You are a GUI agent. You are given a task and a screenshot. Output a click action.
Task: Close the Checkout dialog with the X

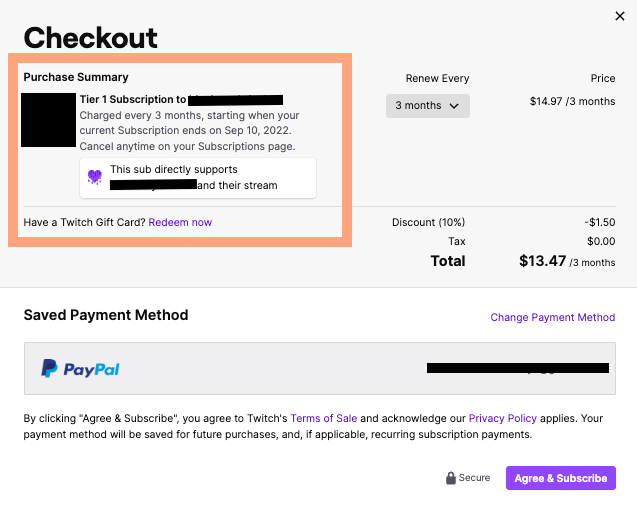point(619,16)
